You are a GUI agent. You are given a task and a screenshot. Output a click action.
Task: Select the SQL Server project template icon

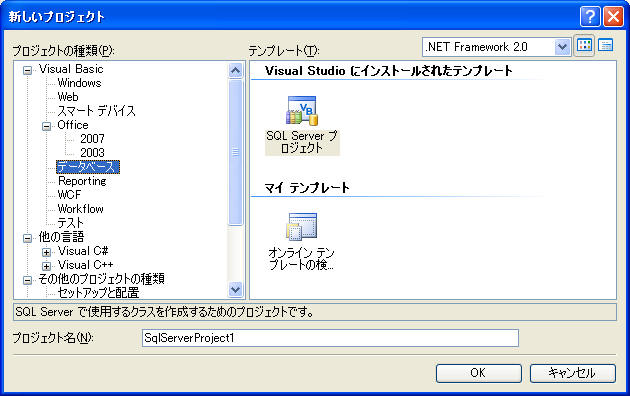tap(302, 110)
